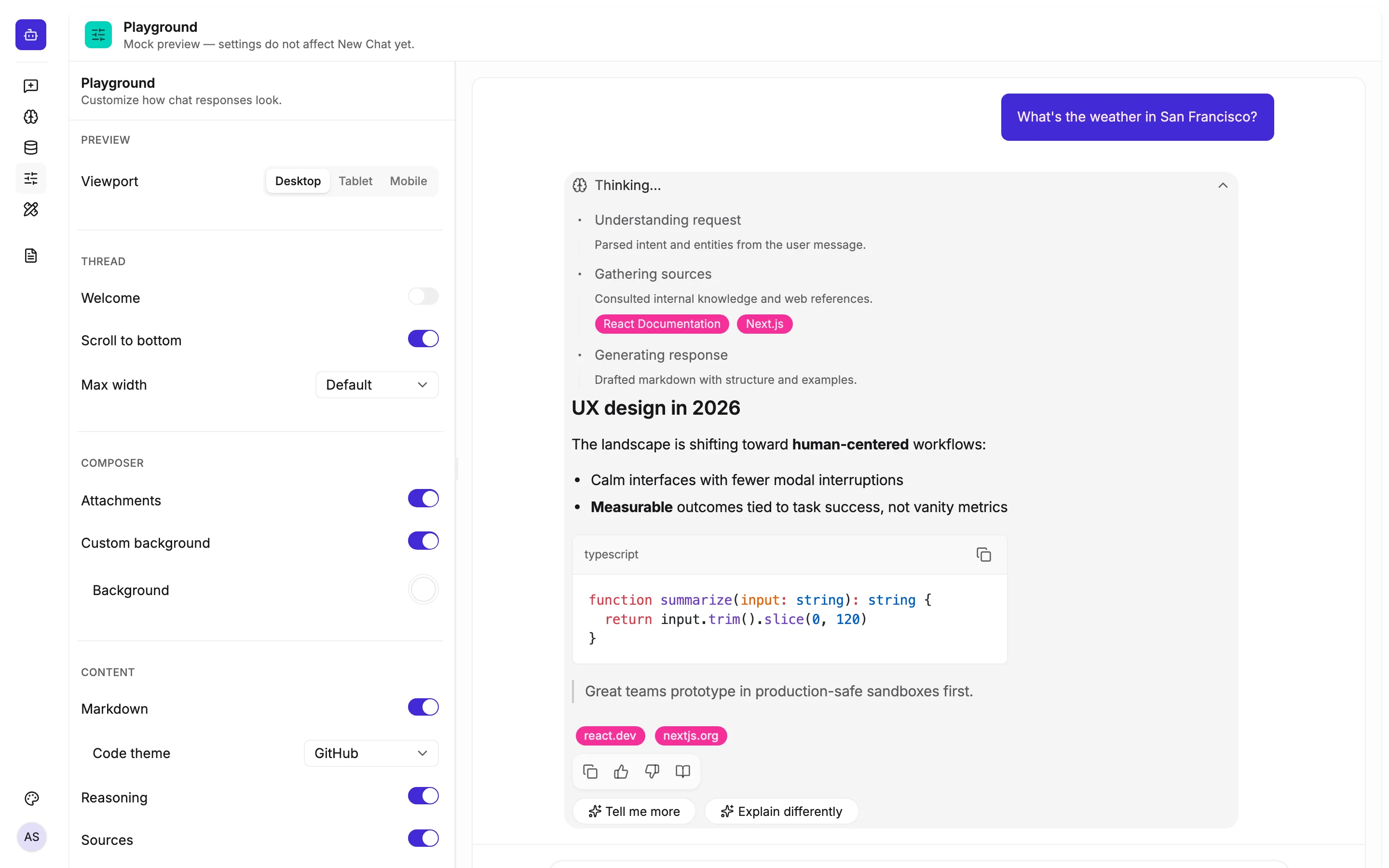Image resolution: width=1389 pixels, height=868 pixels.
Task: Click the Tell me more suggestion
Action: click(634, 811)
